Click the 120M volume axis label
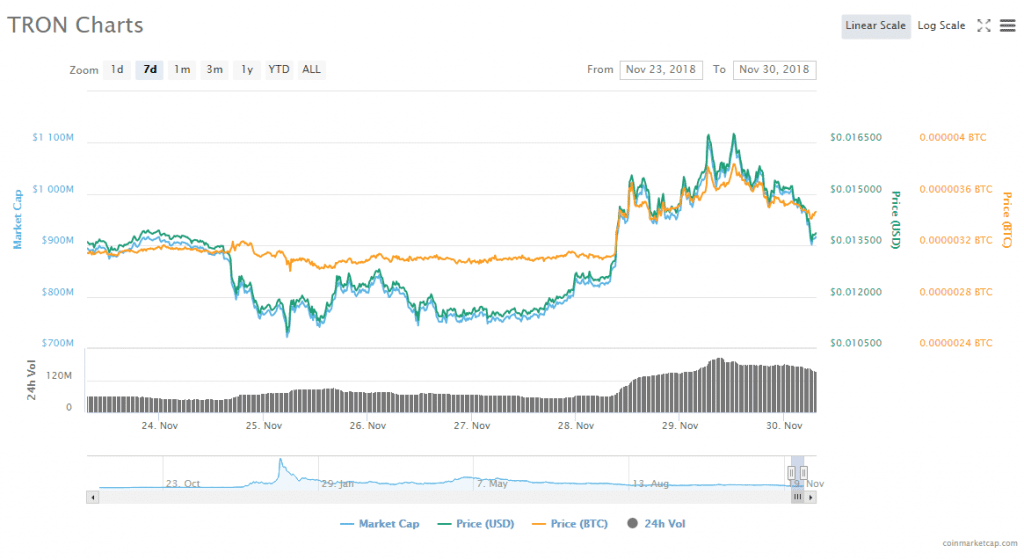The width and height of the screenshot is (1024, 560). coord(59,377)
